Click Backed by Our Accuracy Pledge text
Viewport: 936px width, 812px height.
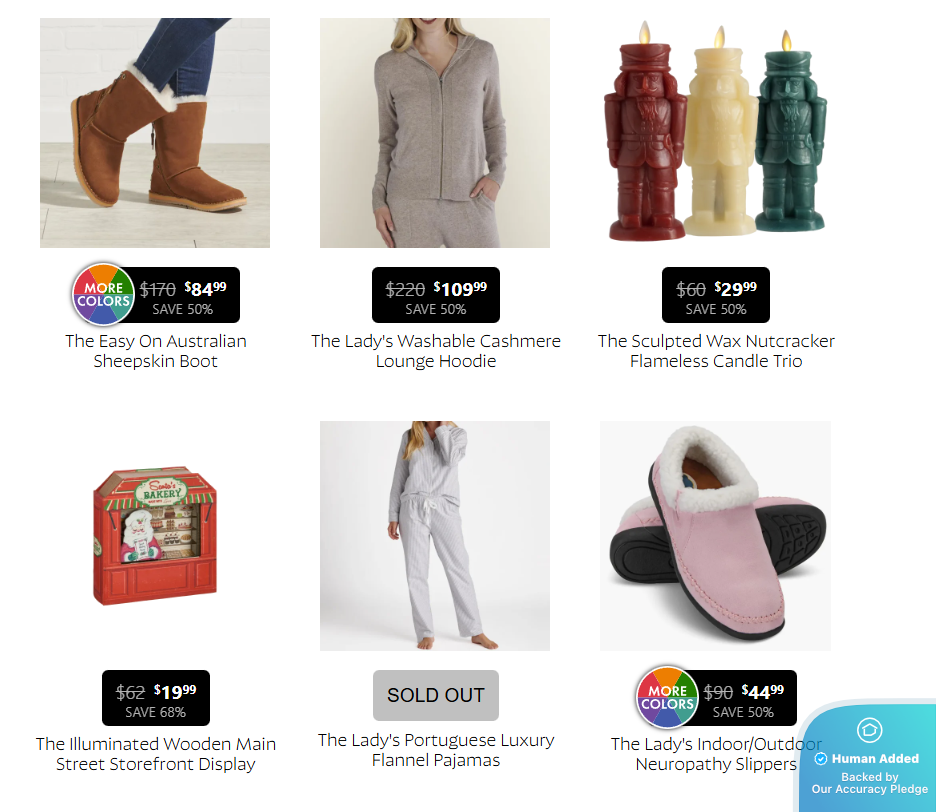(869, 783)
